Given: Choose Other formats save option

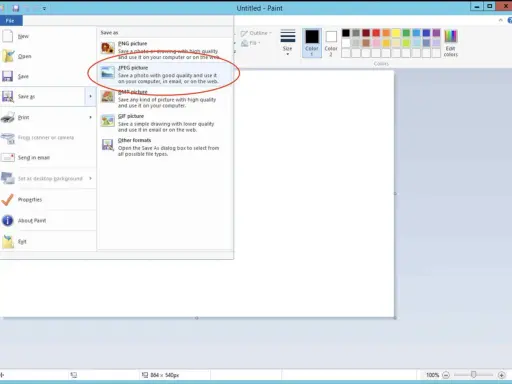Looking at the screenshot, I should 165,147.
